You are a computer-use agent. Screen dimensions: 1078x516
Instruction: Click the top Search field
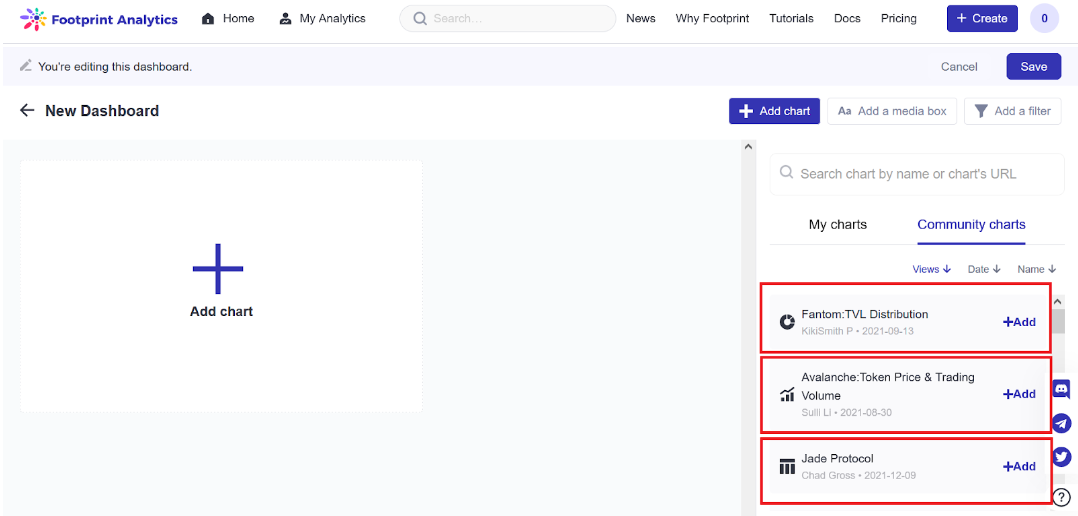tap(507, 19)
